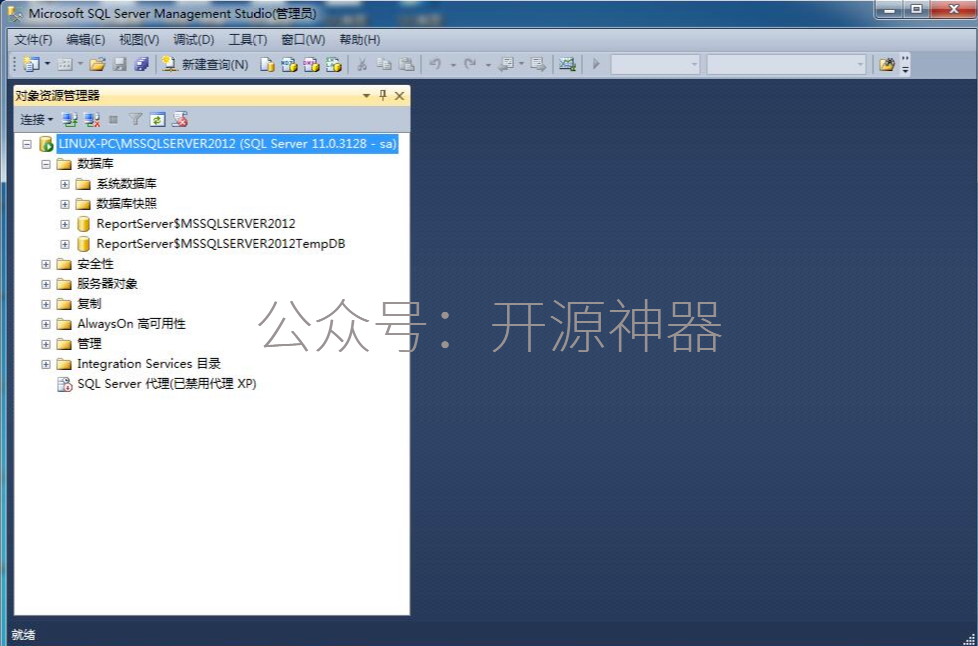Open the first empty toolbar combo box
This screenshot has height=646, width=978.
pyautogui.click(x=655, y=64)
